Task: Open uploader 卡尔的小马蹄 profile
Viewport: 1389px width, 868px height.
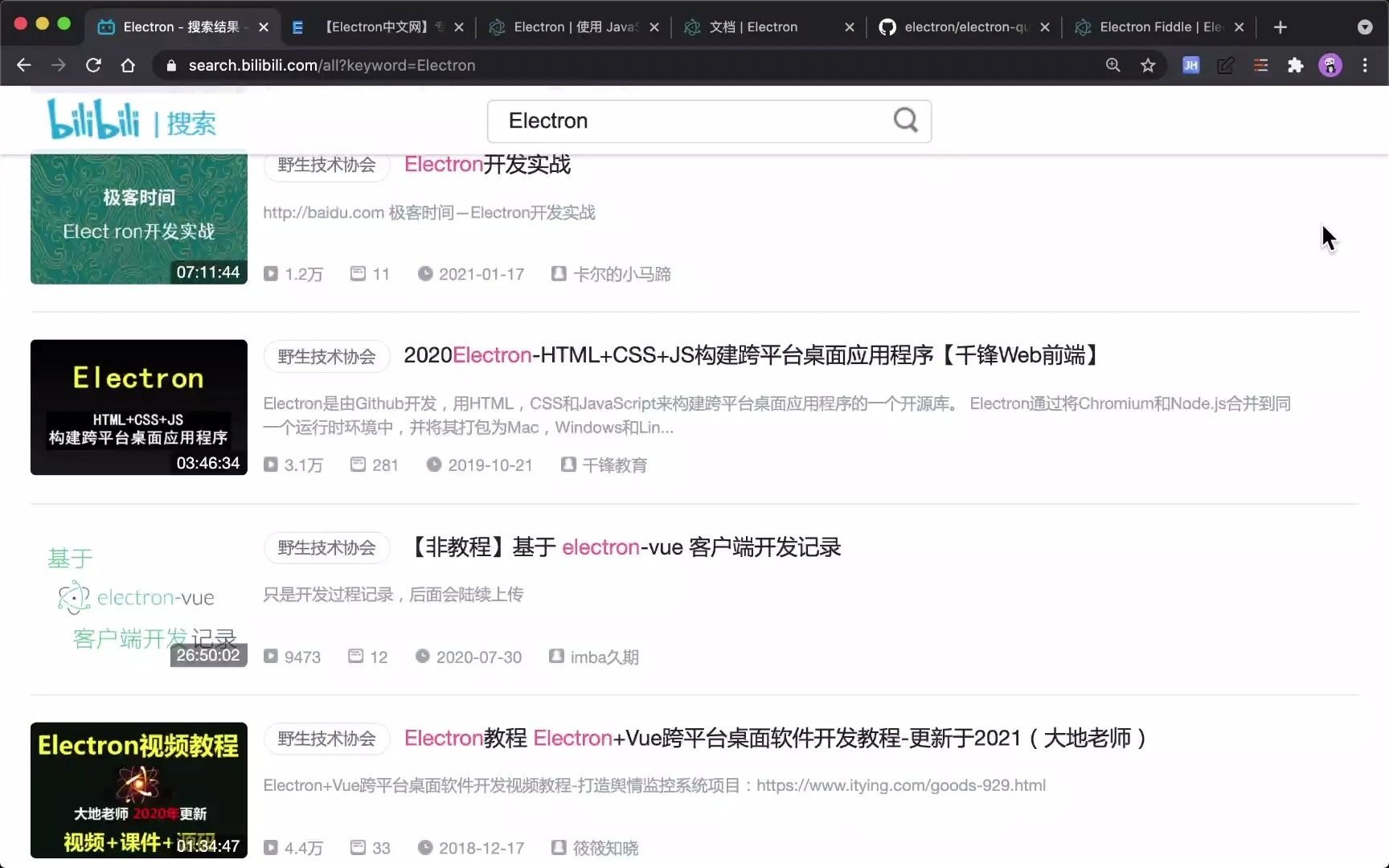Action: [x=621, y=274]
